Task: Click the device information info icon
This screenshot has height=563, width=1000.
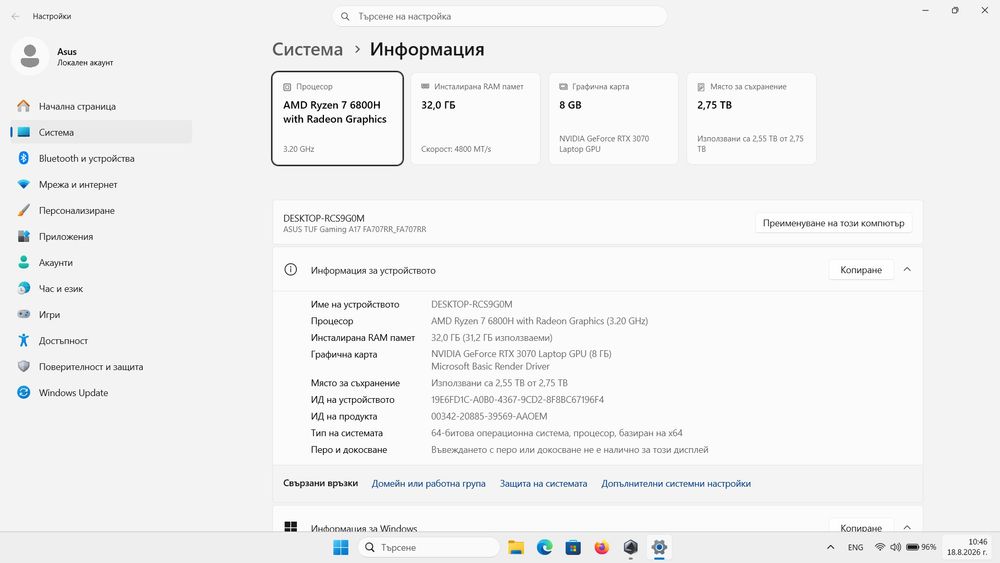Action: [290, 270]
